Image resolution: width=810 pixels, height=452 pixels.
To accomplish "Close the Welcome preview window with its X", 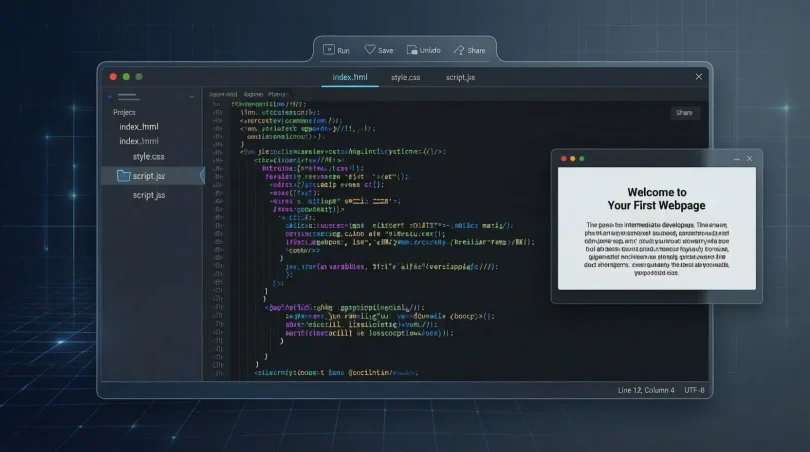I will [750, 159].
